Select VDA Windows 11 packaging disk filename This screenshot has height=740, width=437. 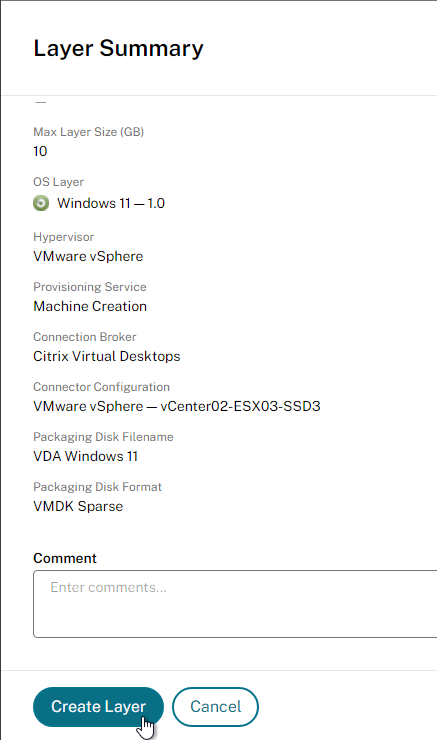[85, 456]
